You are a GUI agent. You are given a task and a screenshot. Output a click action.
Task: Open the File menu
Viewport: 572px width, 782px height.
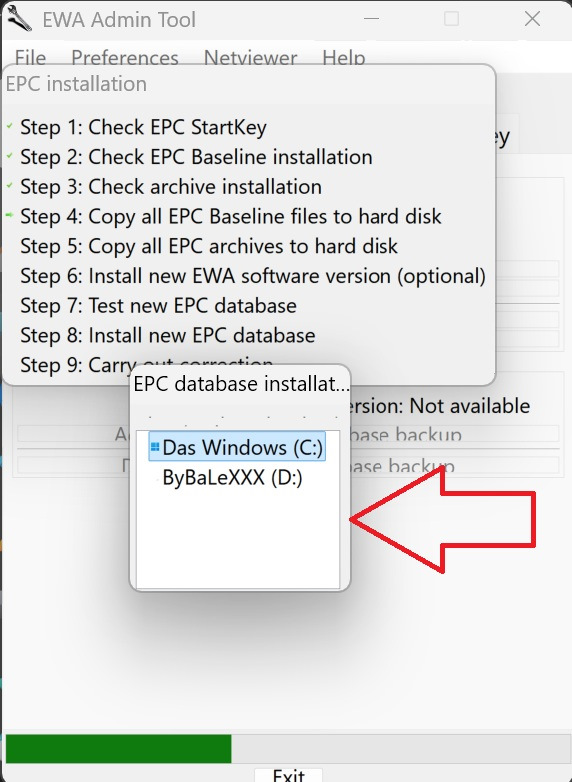pyautogui.click(x=30, y=57)
